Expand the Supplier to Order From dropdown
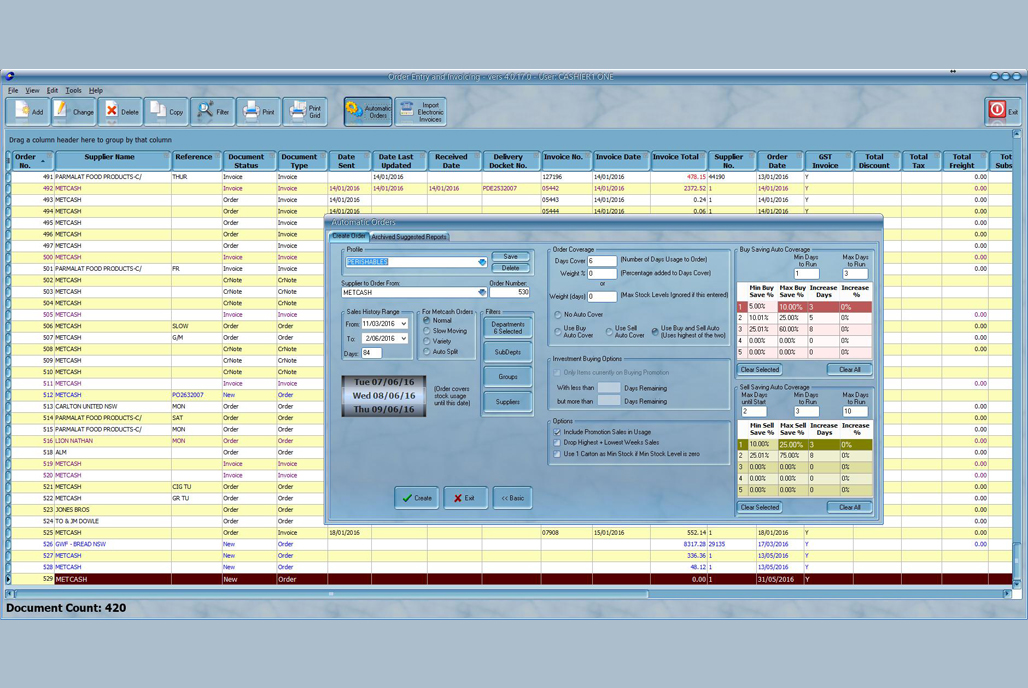Screen dimensions: 1028x688 (x=482, y=292)
